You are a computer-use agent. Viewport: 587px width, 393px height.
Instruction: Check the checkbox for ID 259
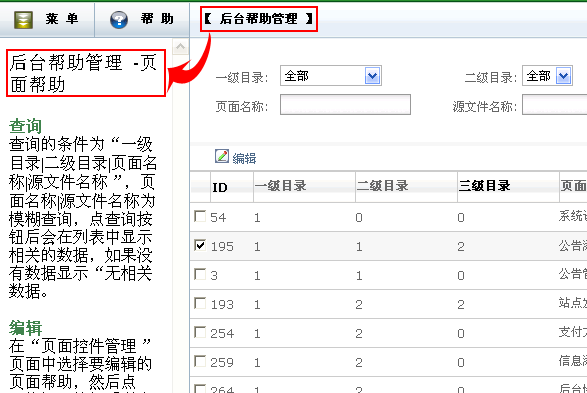(x=200, y=361)
